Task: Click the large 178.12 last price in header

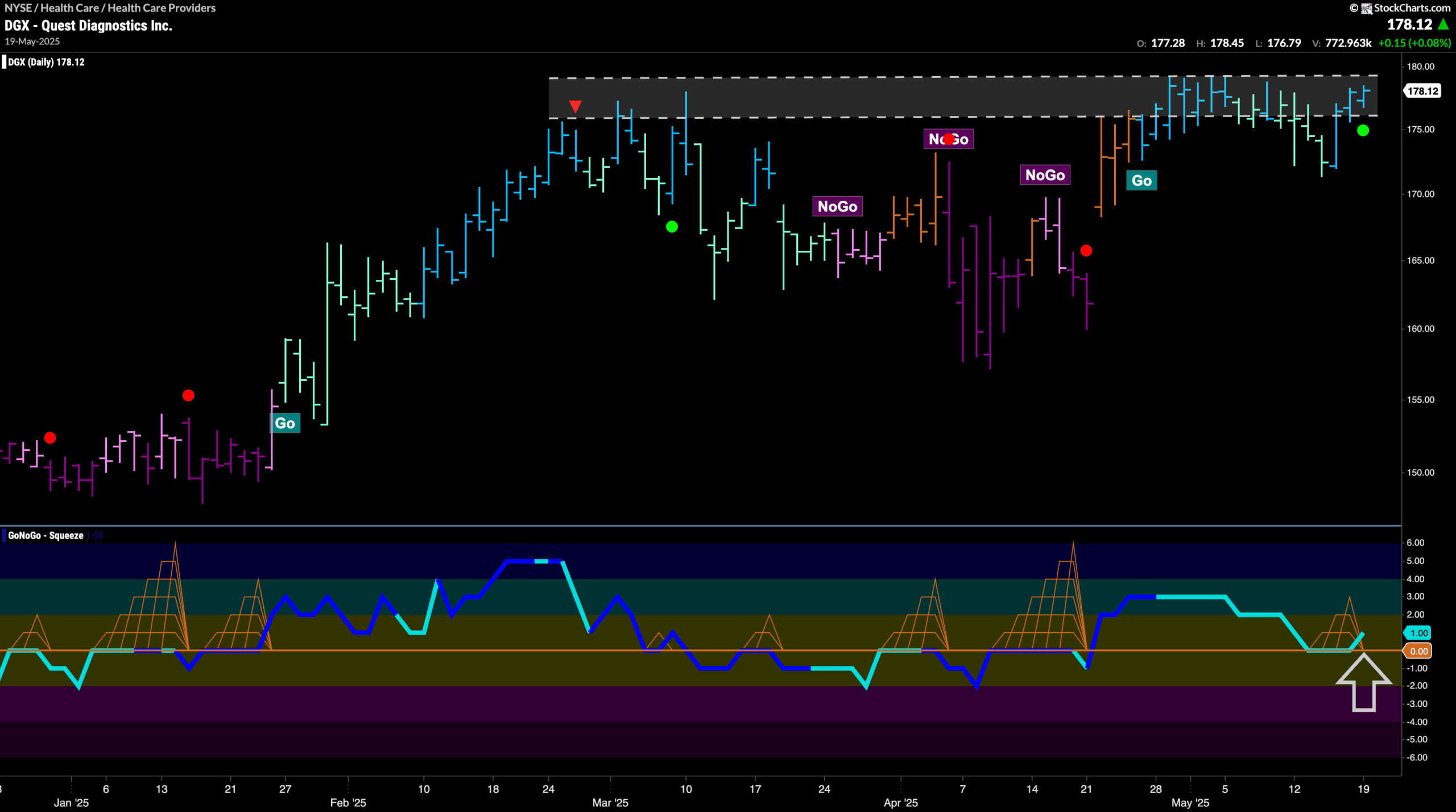Action: point(1409,24)
